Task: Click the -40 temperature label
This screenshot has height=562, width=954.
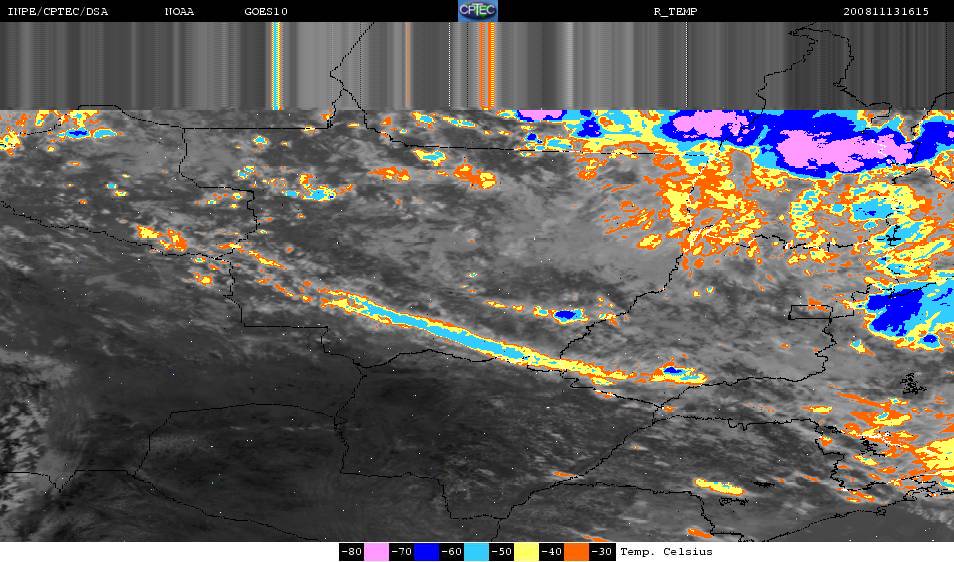Action: [552, 552]
